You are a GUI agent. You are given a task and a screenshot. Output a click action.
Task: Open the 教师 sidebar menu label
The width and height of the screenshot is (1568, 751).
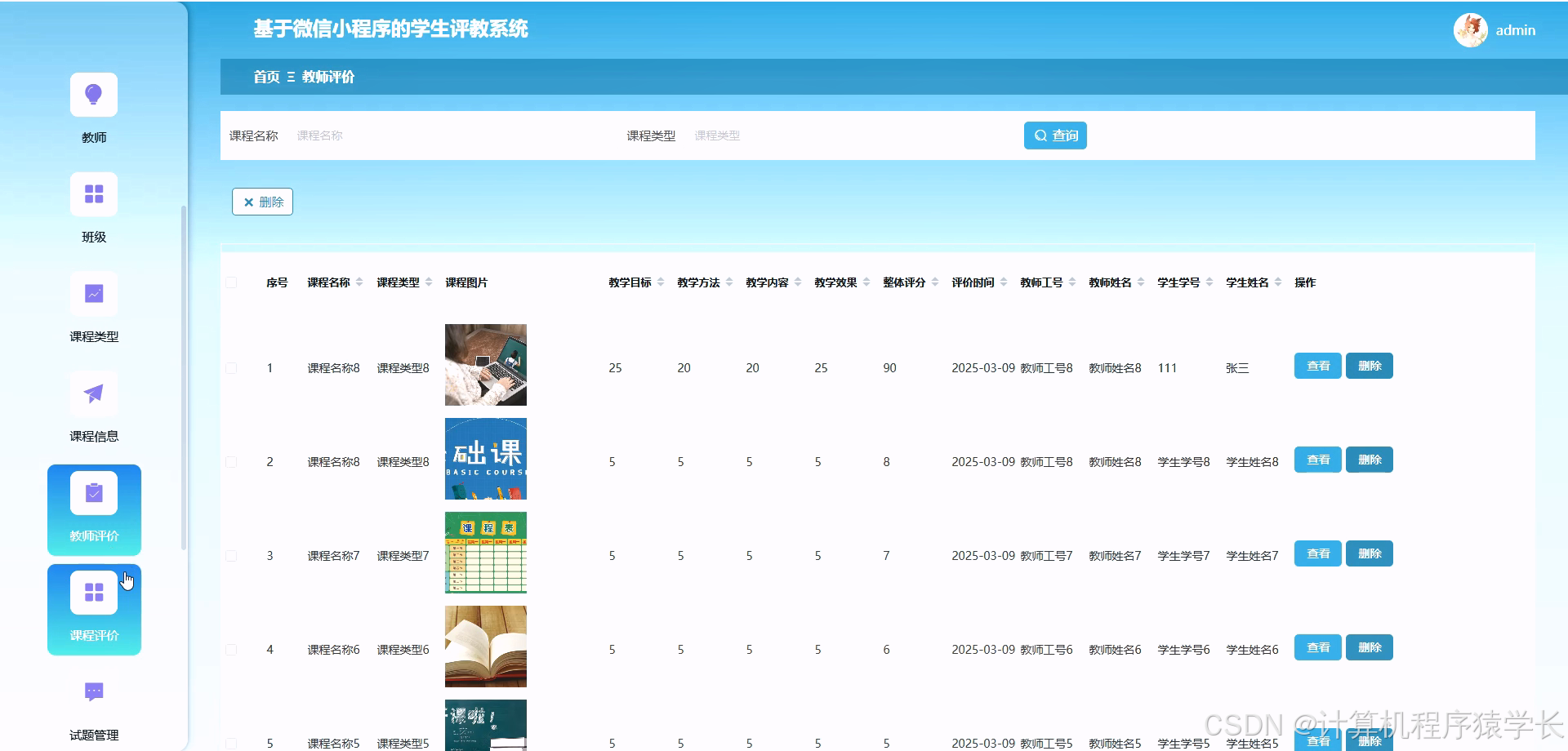[x=94, y=137]
